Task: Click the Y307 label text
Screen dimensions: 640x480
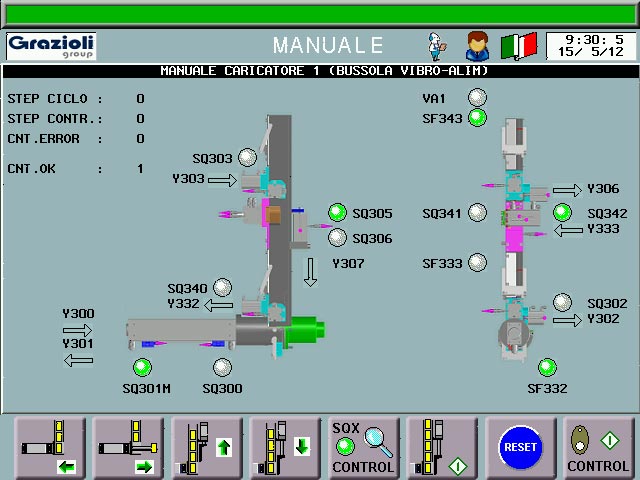Action: (x=348, y=264)
